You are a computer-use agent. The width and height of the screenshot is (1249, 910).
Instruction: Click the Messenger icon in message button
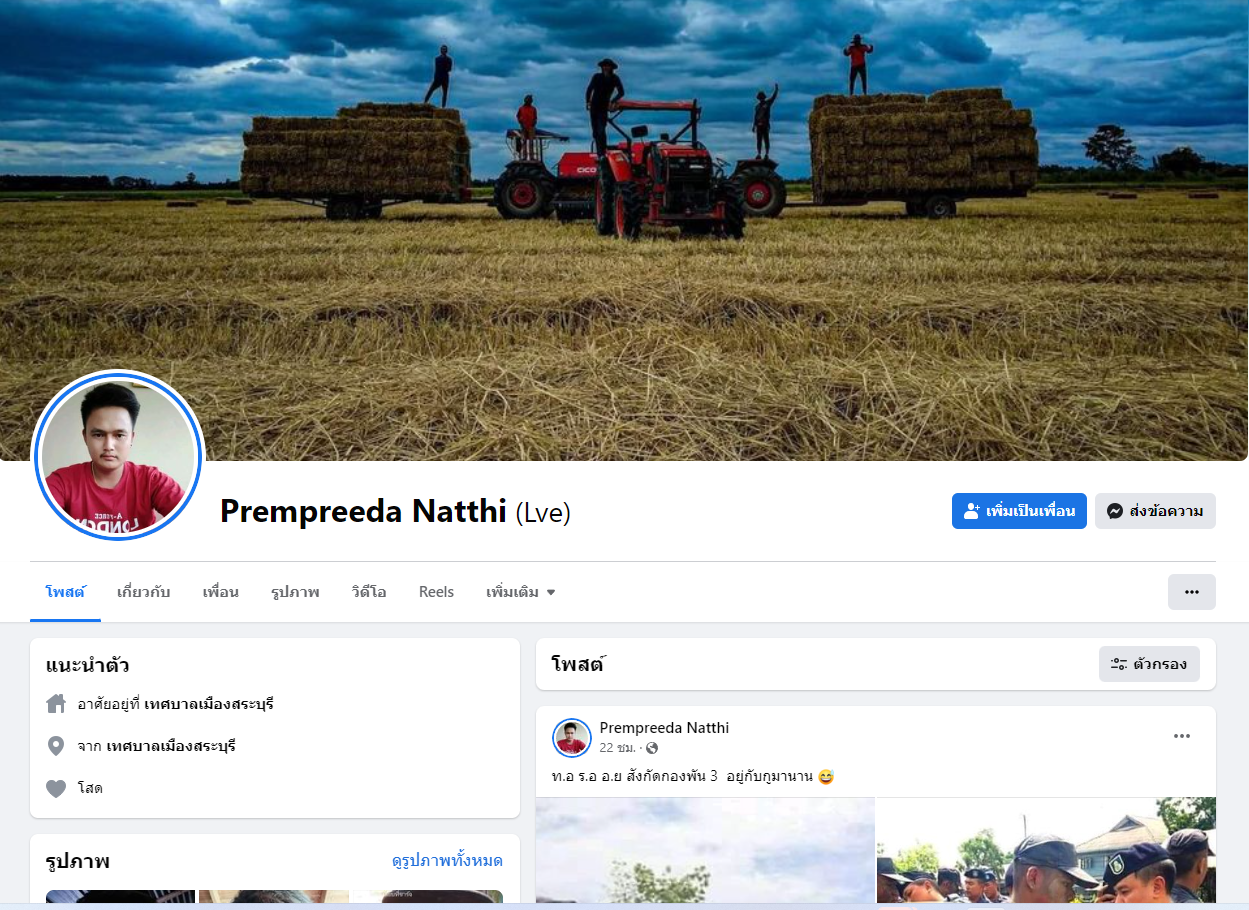[x=1115, y=511]
